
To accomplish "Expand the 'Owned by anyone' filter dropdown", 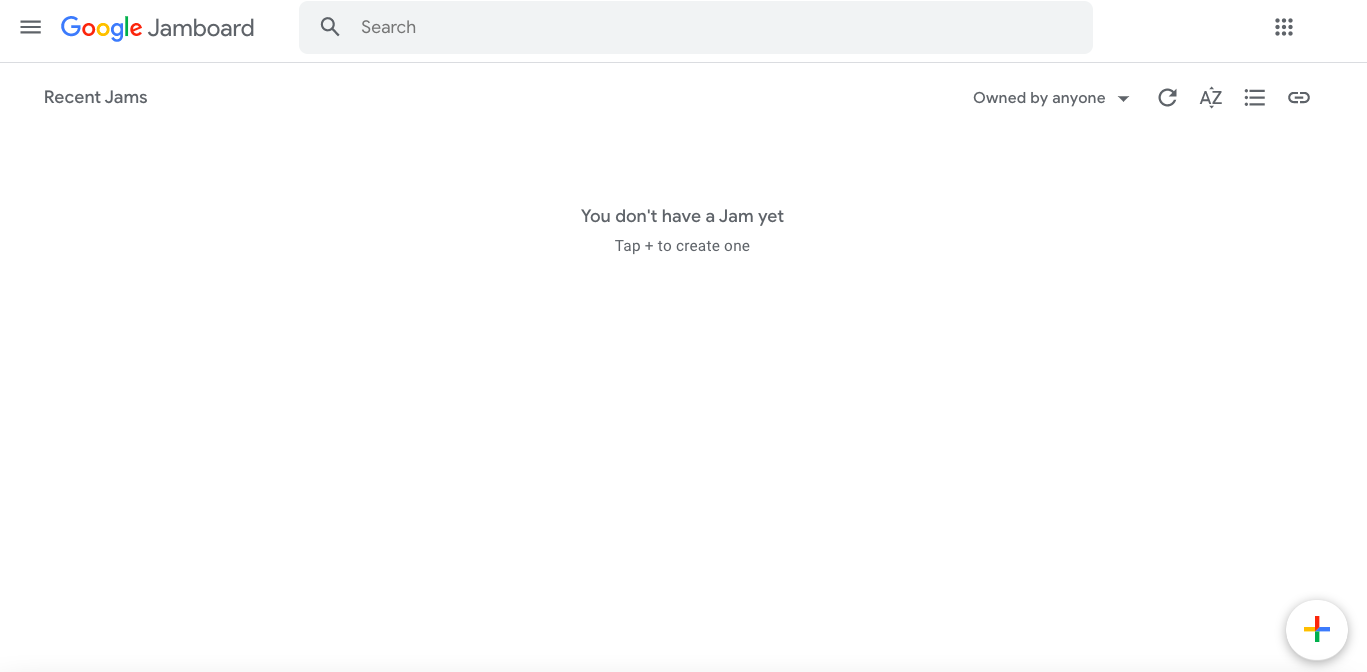I will coord(1051,98).
